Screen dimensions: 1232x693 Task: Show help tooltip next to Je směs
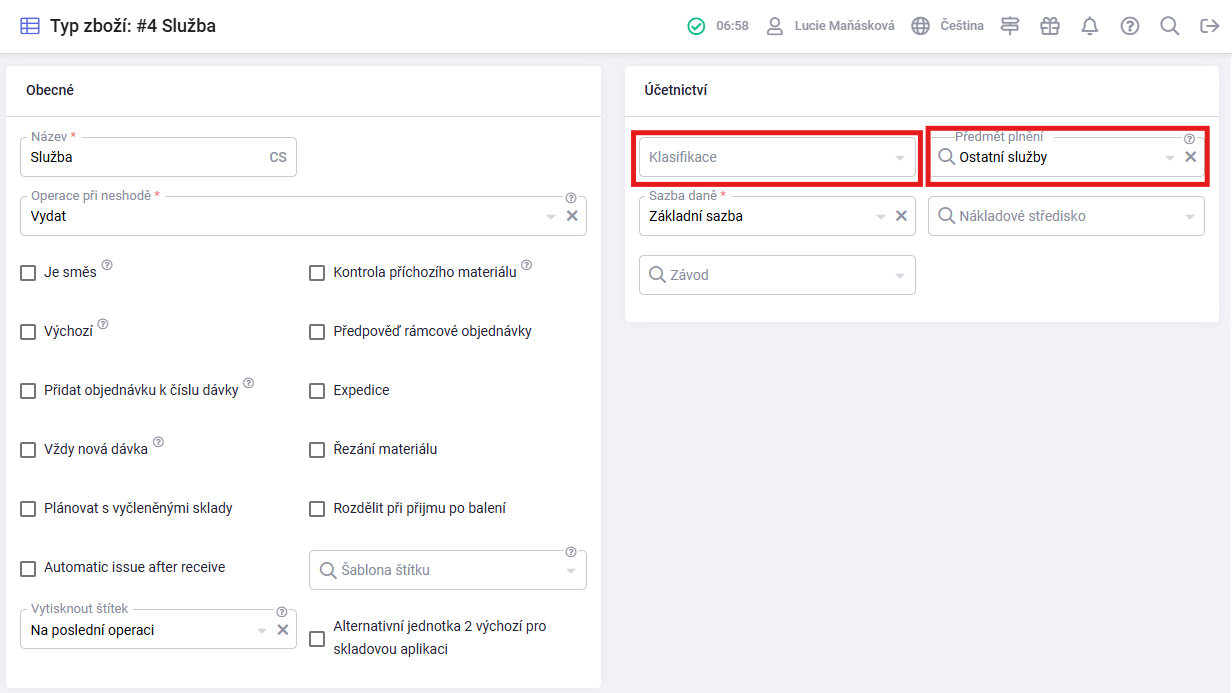[107, 266]
